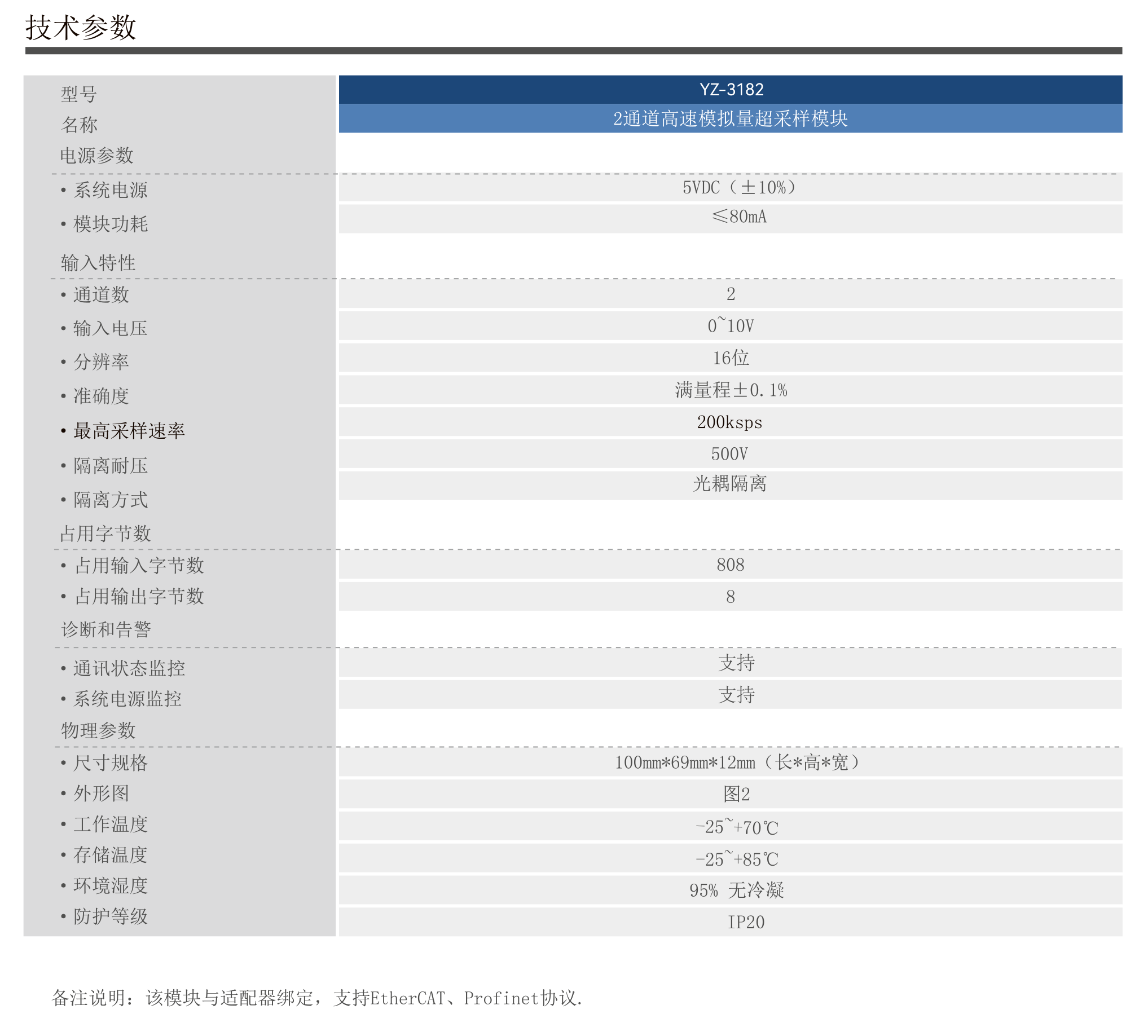Viewport: 1148px width, 1036px height.
Task: Click the 2通道高速模拟量超采样模块 name cell
Action: pyautogui.click(x=731, y=118)
